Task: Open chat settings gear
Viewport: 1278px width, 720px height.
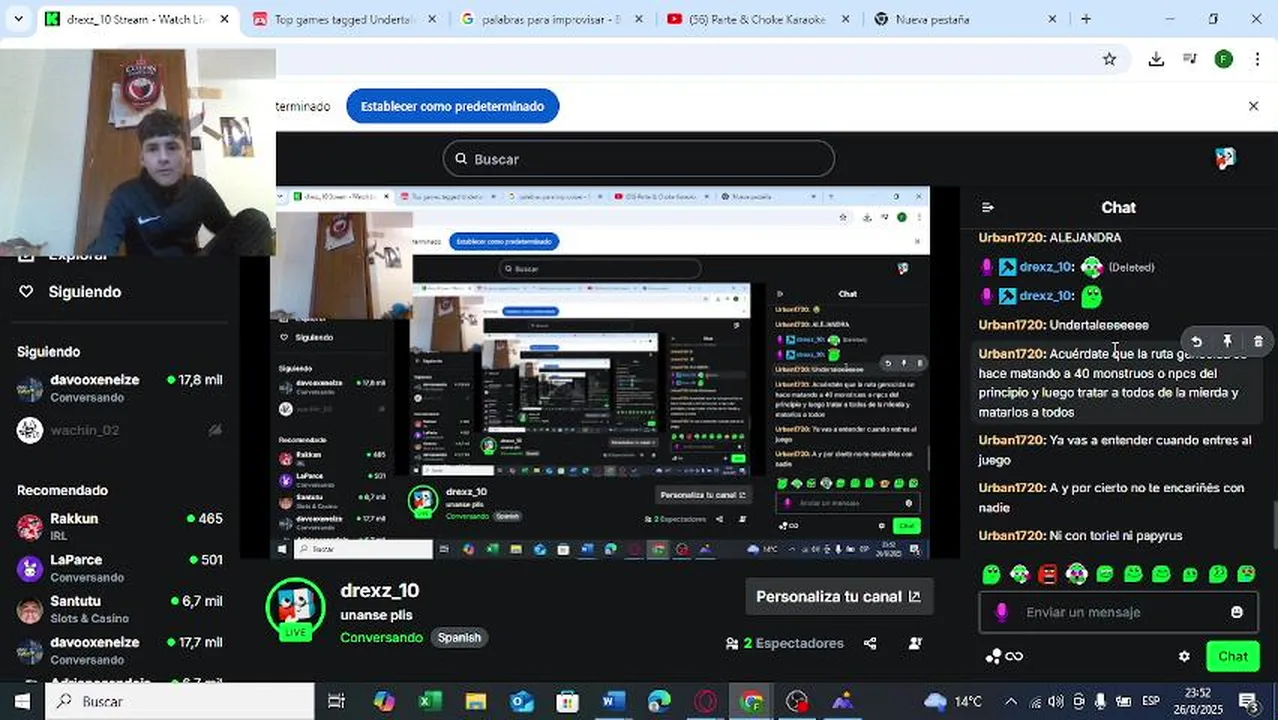Action: (x=1184, y=657)
